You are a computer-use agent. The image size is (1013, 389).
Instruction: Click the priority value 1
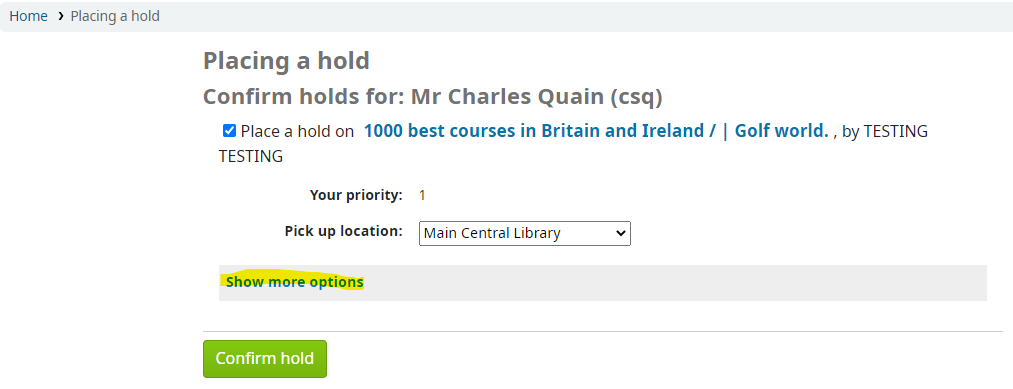tap(422, 195)
